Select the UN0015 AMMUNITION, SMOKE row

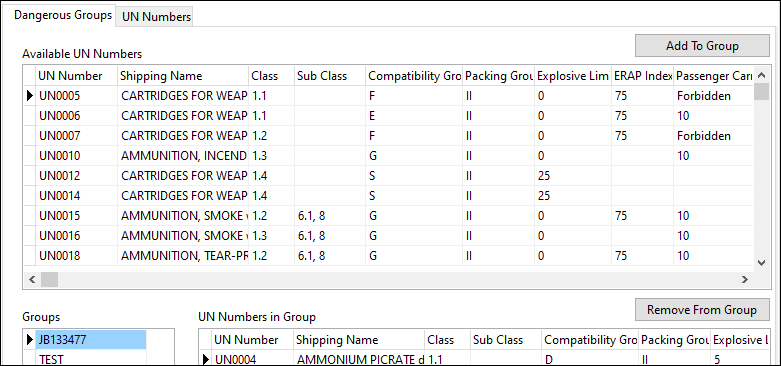coord(389,216)
